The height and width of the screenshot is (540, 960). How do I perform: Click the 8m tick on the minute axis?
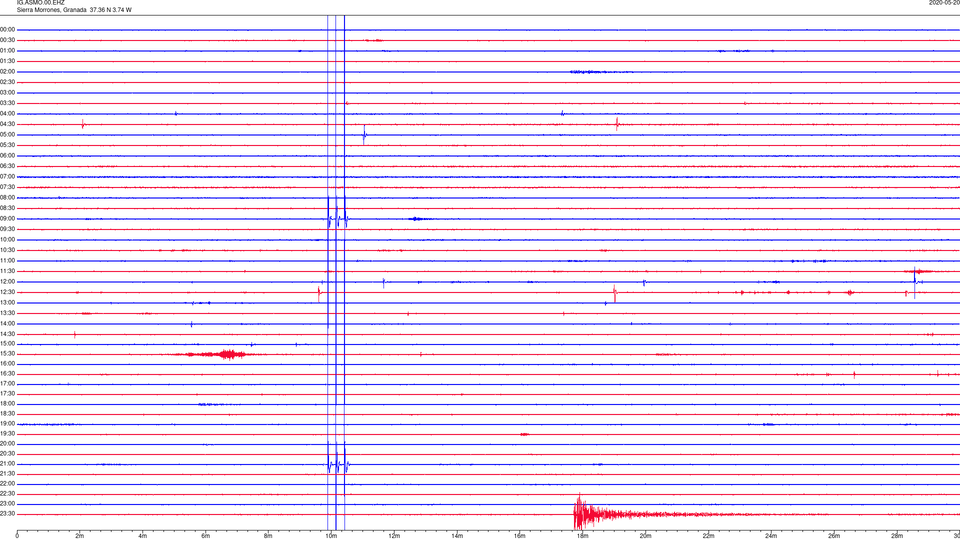click(x=268, y=536)
